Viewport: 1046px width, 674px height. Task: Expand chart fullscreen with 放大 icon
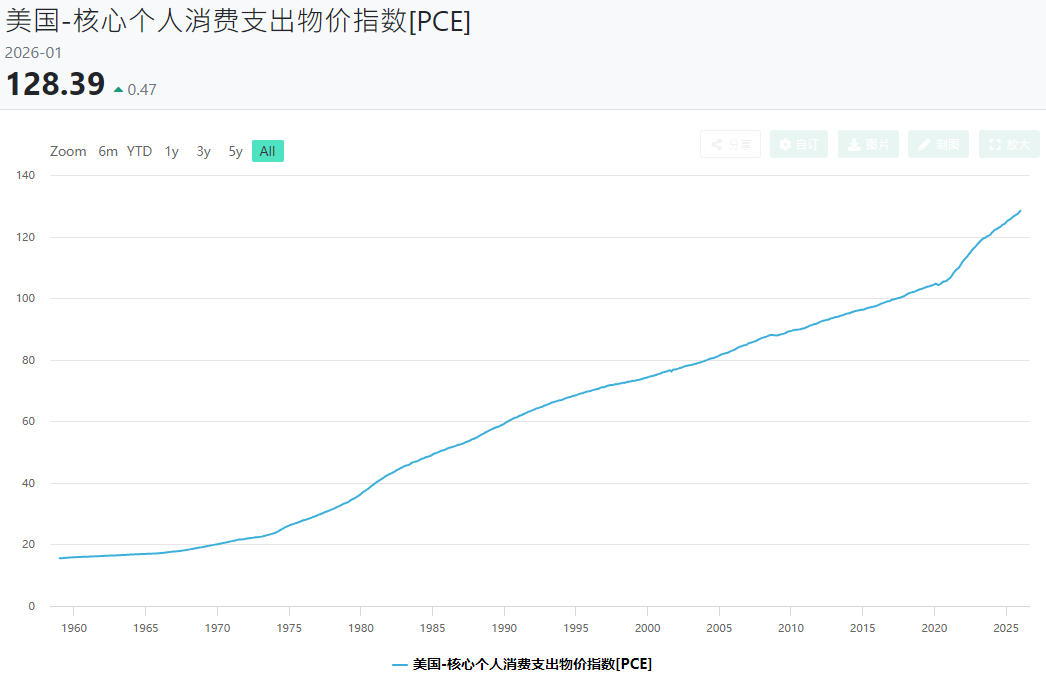[x=1009, y=144]
